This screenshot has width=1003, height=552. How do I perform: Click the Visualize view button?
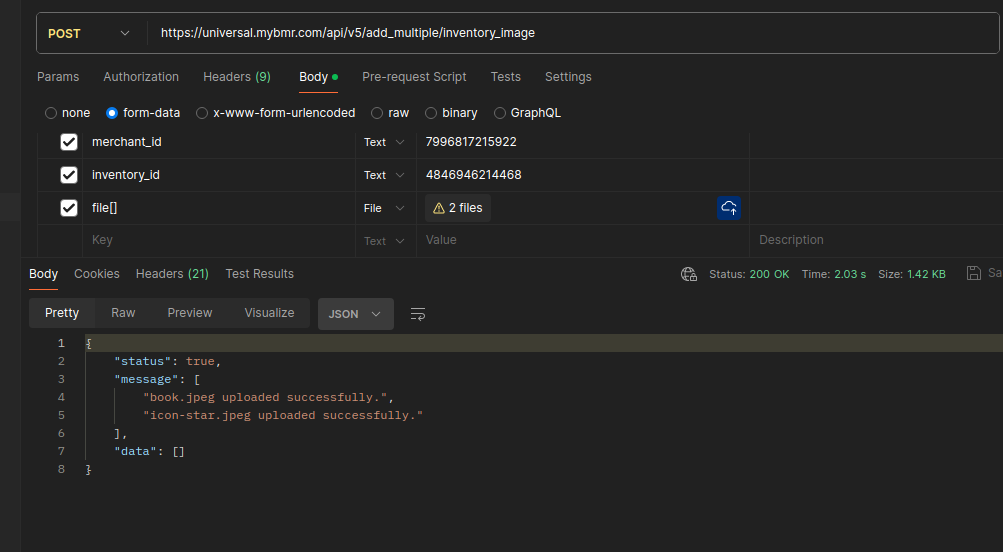click(x=269, y=313)
